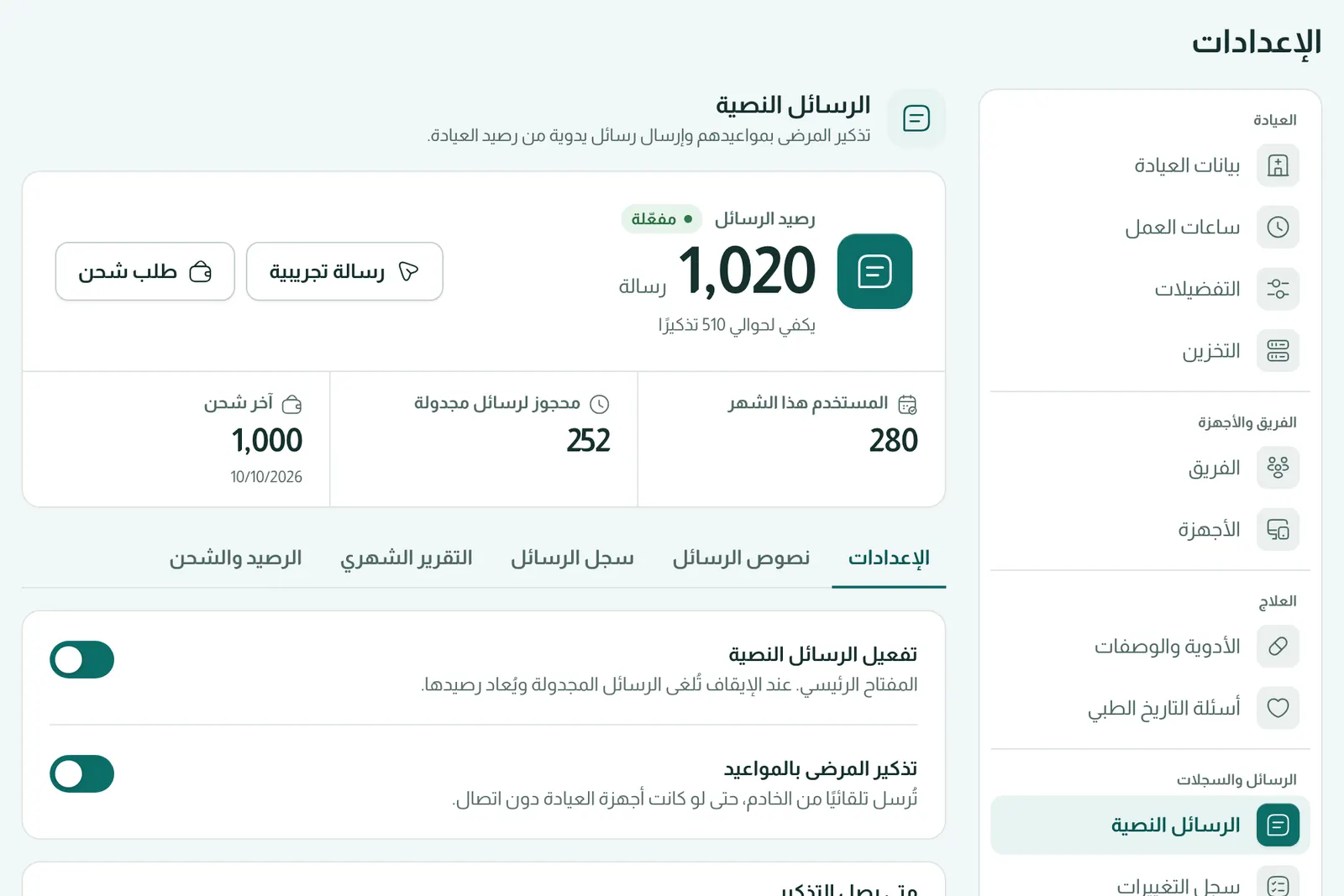Click the رصيد الرسائل label
Screen dimensions: 1344x896
765,219
